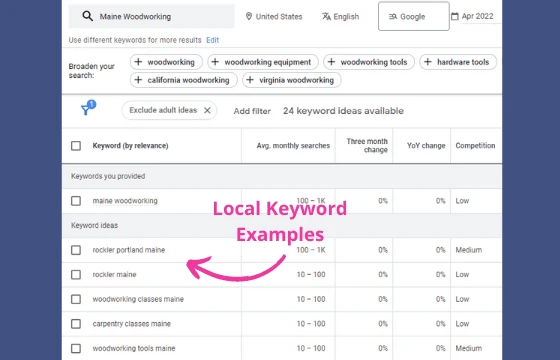560x360 pixels.
Task: Check the rockler portland maine row
Action: point(76,250)
